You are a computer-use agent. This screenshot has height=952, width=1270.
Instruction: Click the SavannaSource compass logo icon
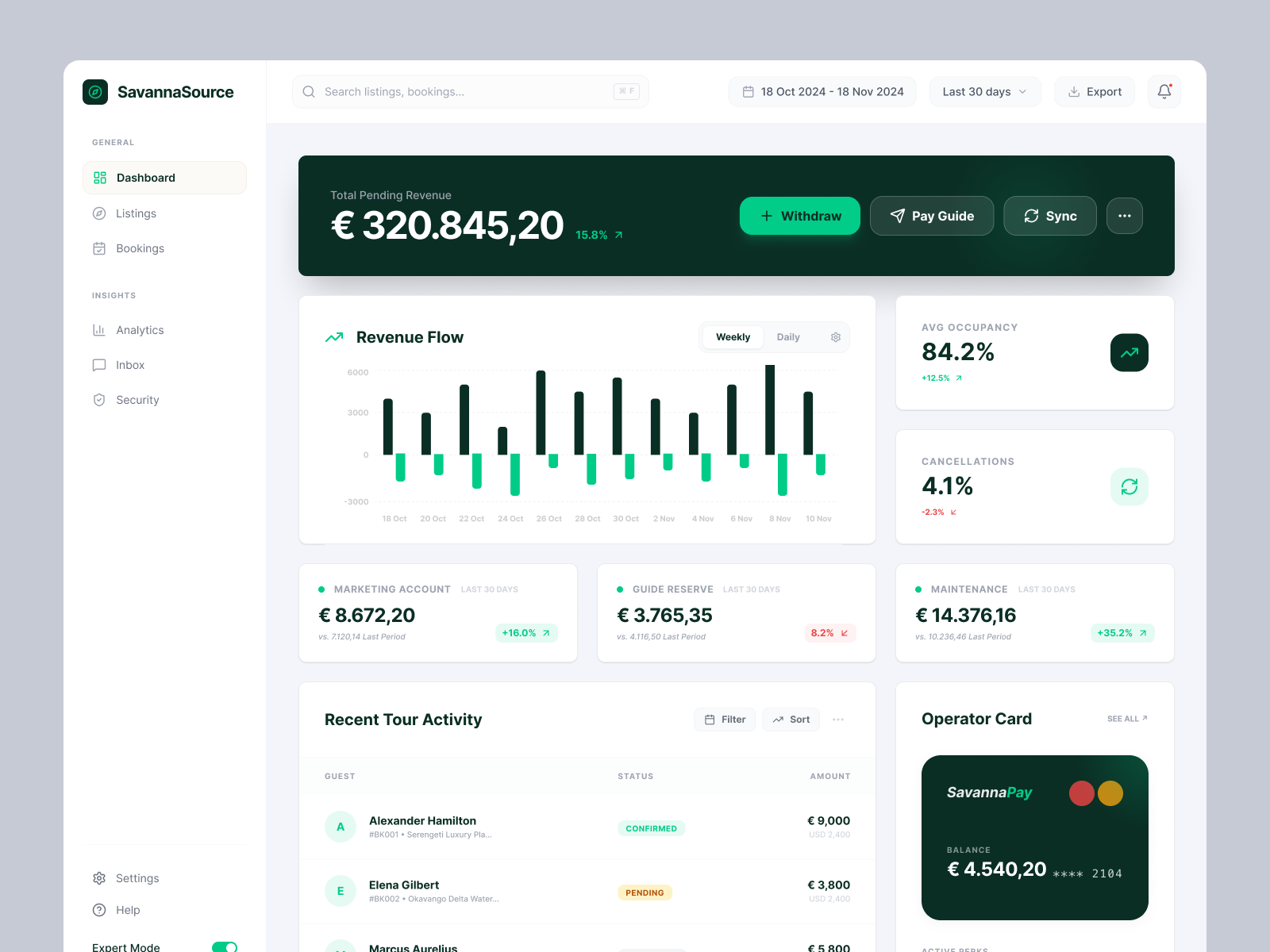pyautogui.click(x=95, y=92)
